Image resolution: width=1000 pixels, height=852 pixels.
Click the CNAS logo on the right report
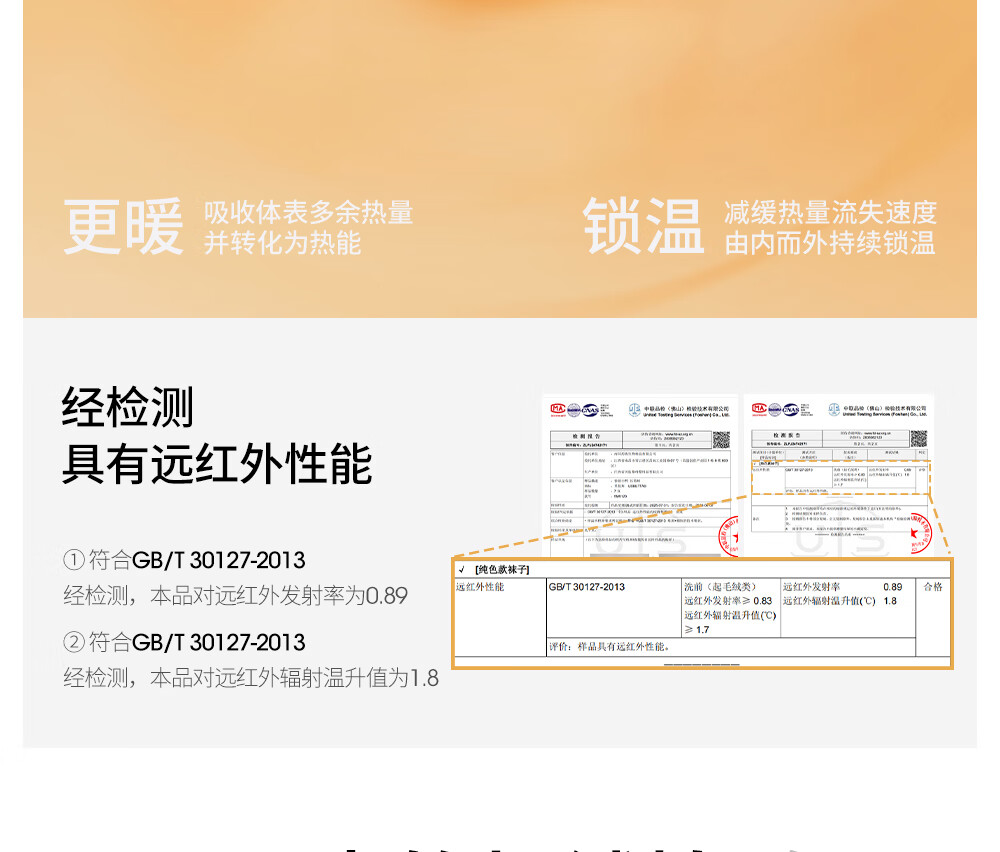point(790,409)
